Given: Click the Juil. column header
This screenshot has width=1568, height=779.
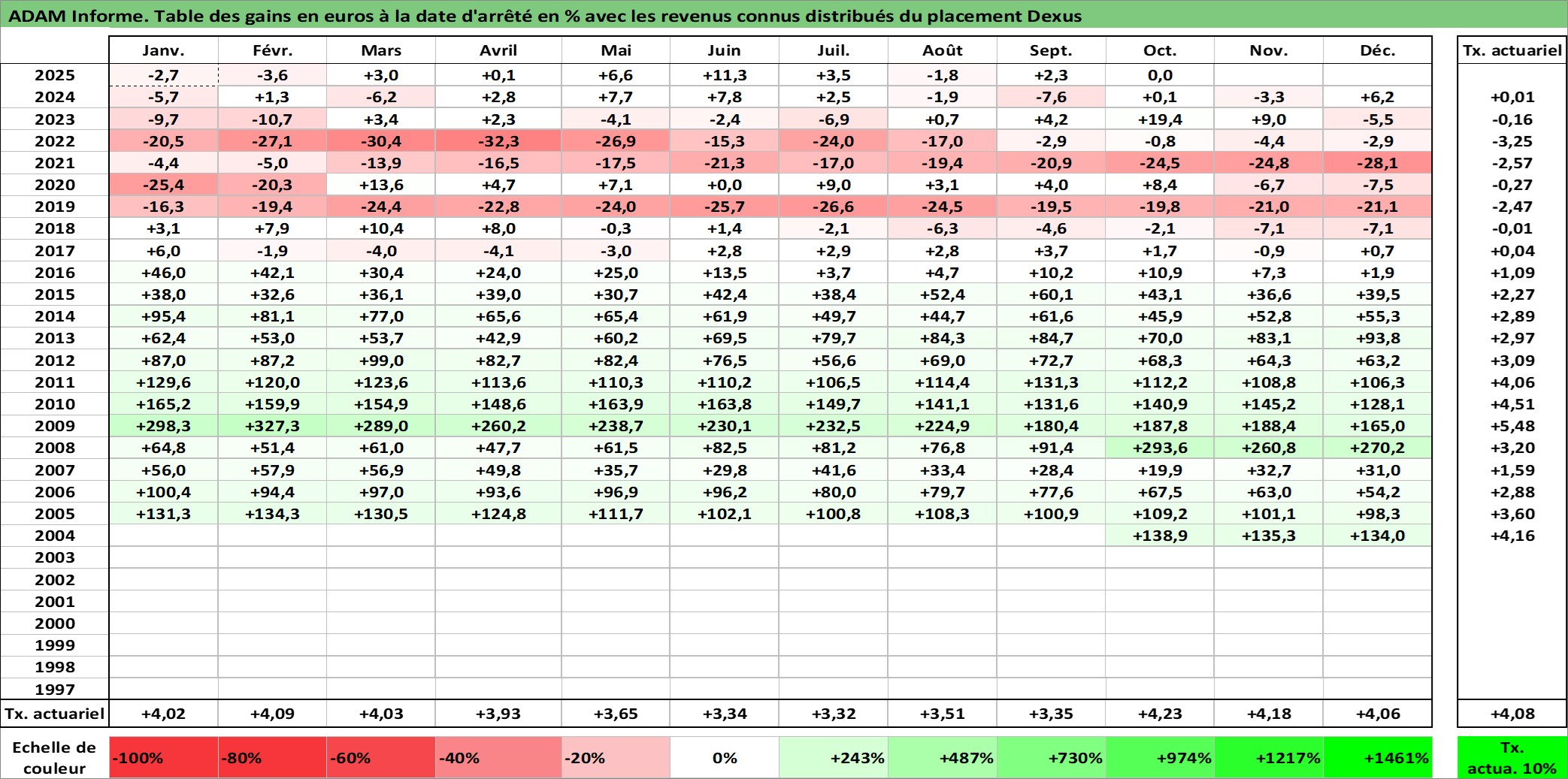Looking at the screenshot, I should pyautogui.click(x=834, y=50).
